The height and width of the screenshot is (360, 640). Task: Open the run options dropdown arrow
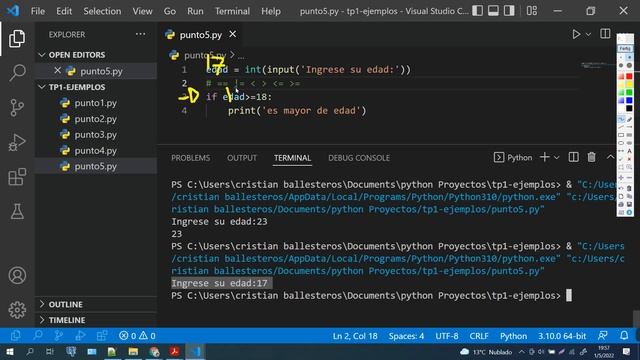point(588,35)
